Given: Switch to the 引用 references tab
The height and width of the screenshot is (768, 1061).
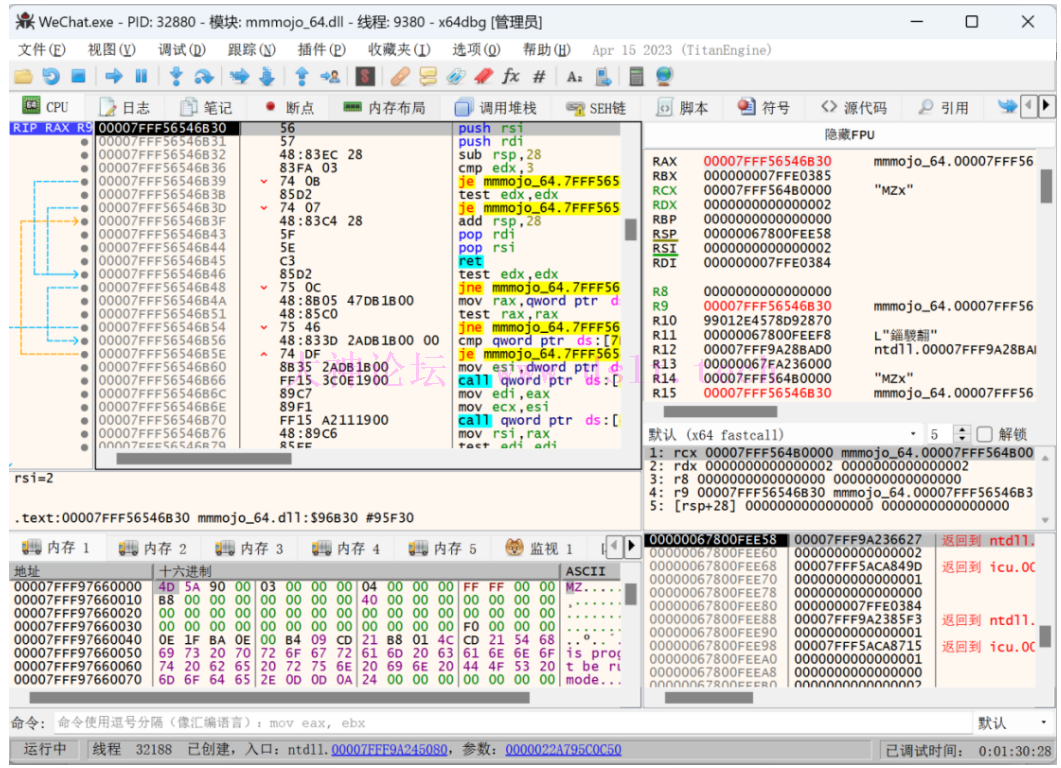Looking at the screenshot, I should pos(944,108).
